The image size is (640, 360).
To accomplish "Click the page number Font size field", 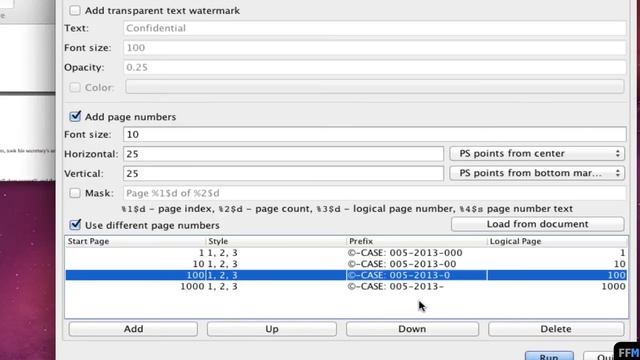I will tap(375, 134).
